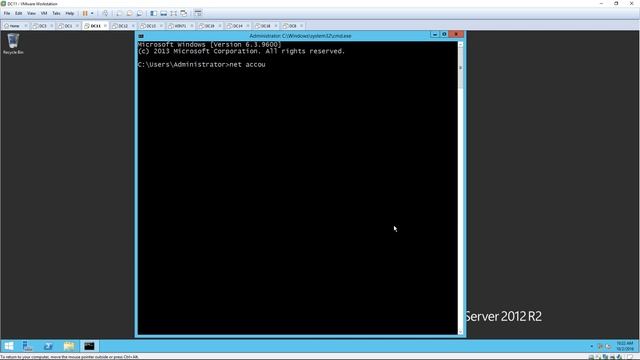Click the Revert to Snapshot toolbar icon
640x360 pixels.
[129, 13]
